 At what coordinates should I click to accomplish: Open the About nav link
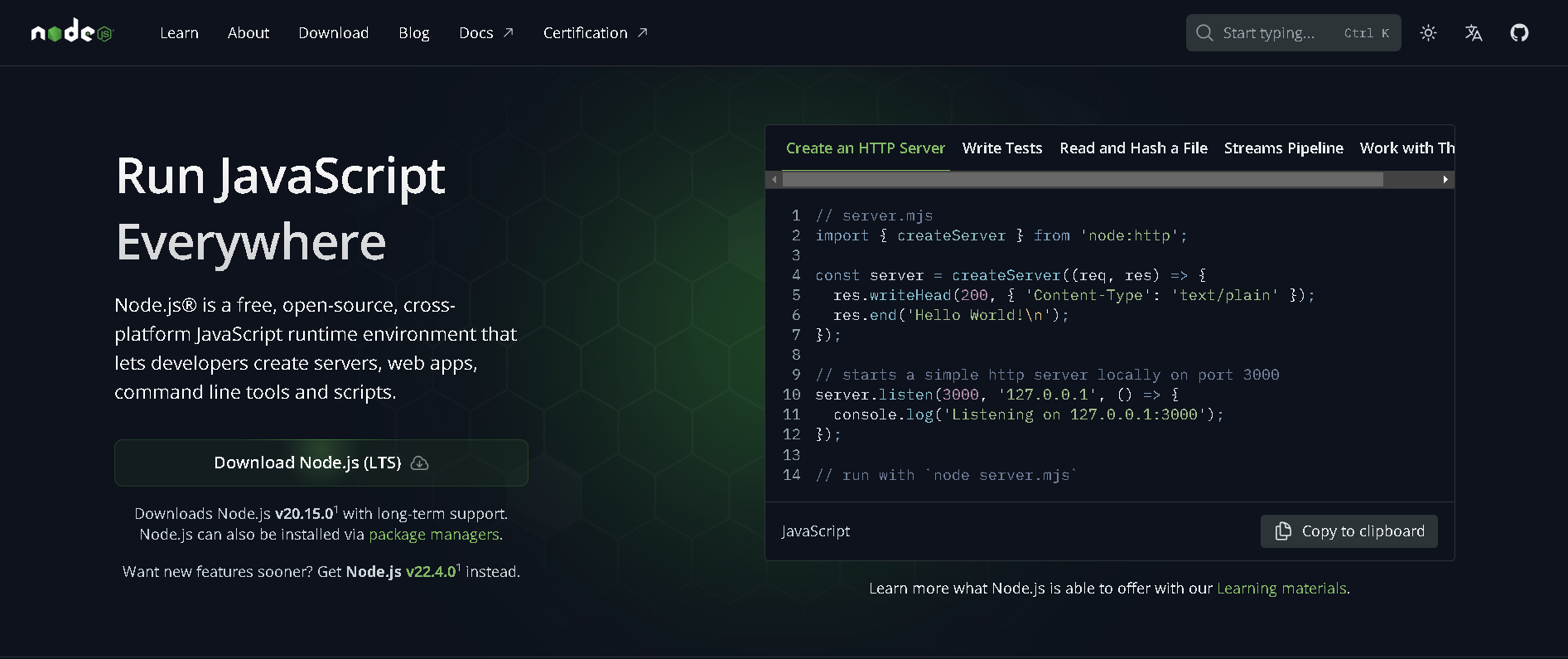tap(248, 33)
